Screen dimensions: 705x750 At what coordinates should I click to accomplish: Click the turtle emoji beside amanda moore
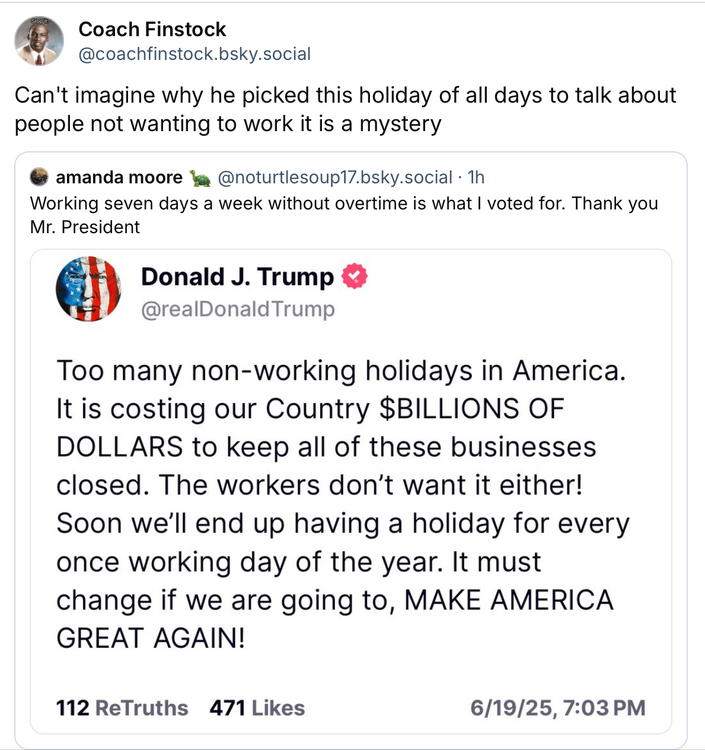200,178
